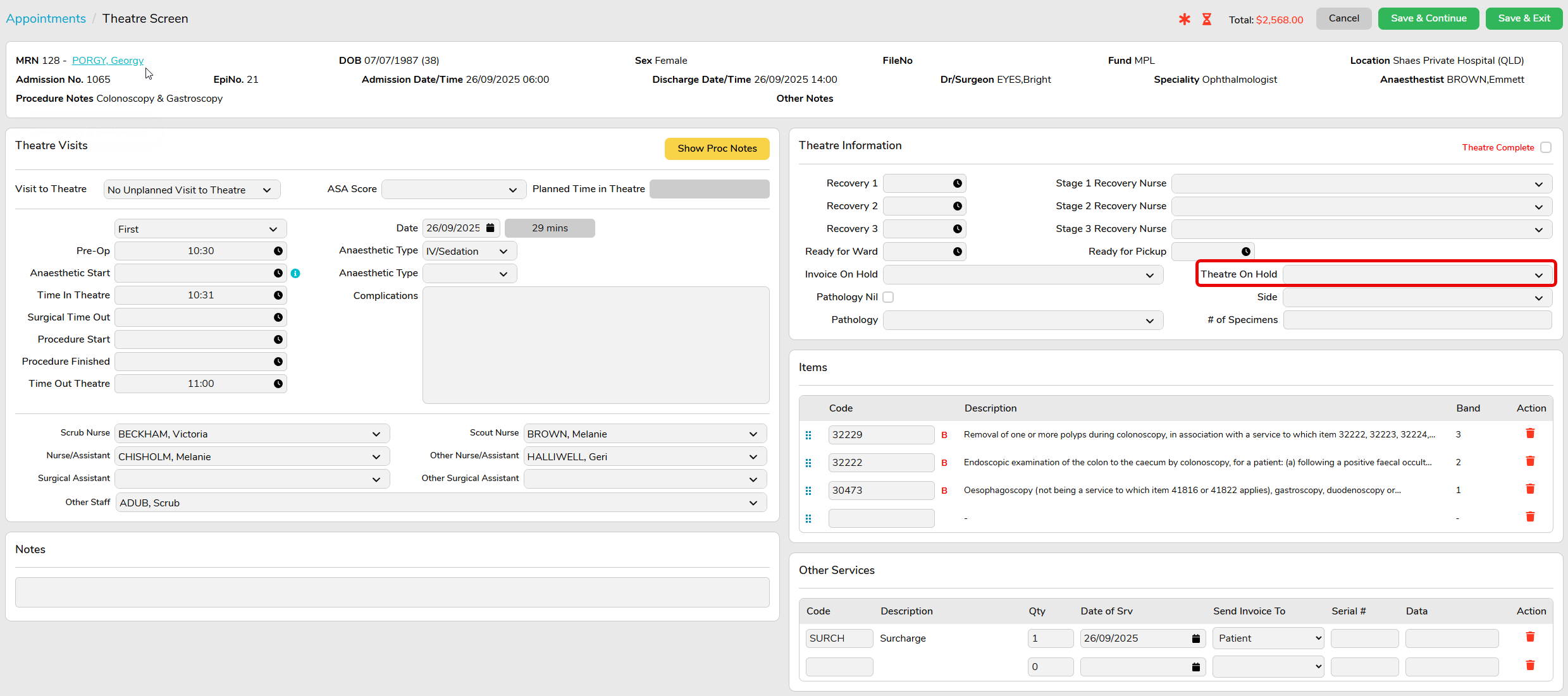
Task: Click drag handle for item 30473
Action: coord(808,491)
